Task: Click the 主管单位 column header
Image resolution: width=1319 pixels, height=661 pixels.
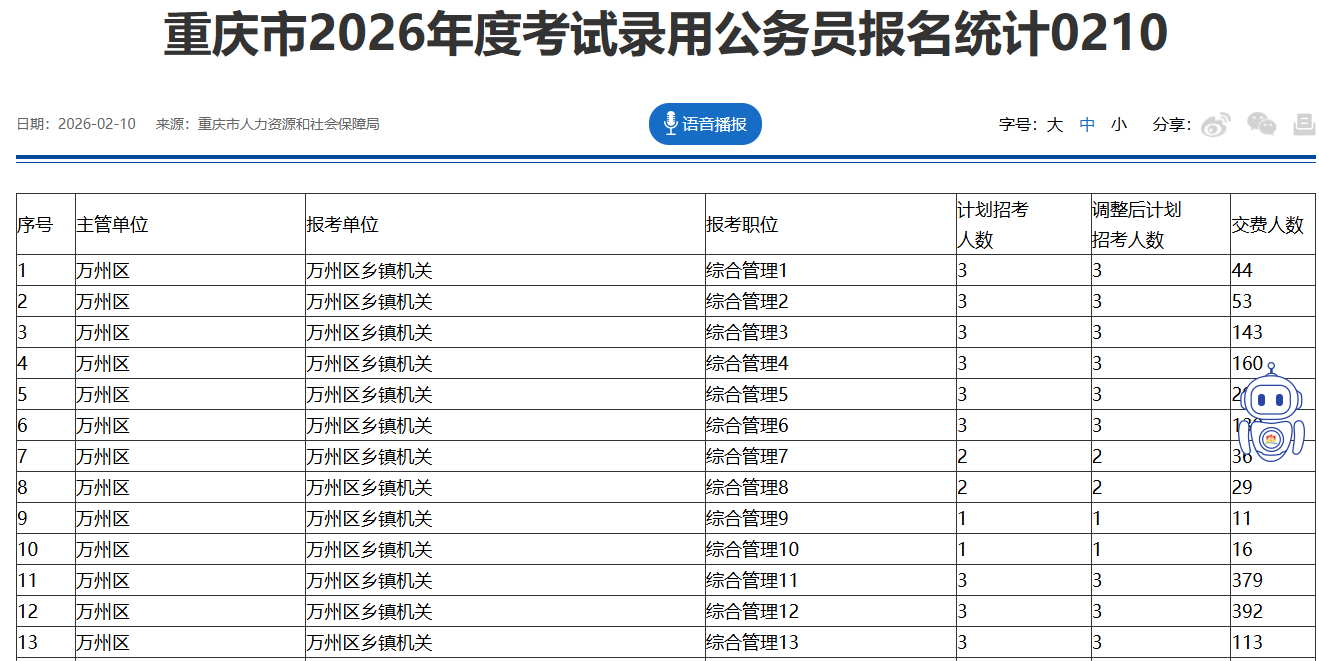Action: coord(112,225)
